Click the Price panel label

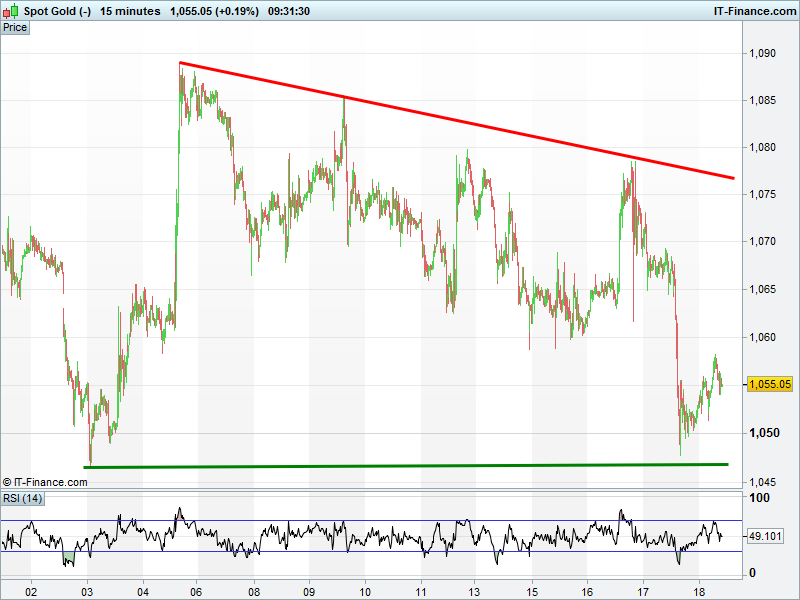coord(15,27)
